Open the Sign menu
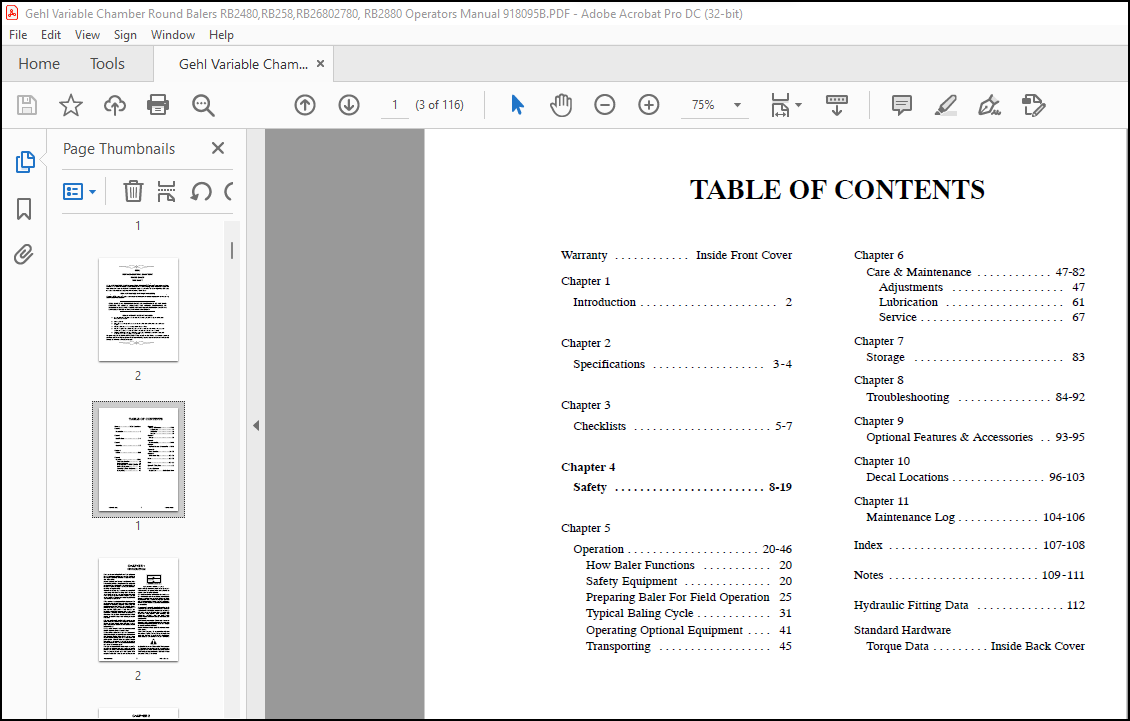1130x721 pixels. pyautogui.click(x=125, y=35)
